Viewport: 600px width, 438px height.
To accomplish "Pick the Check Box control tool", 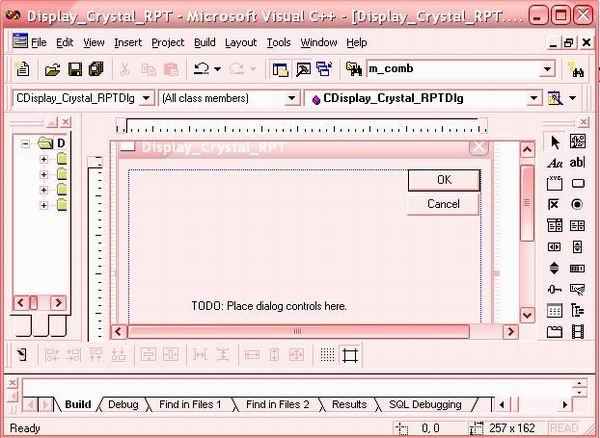I will (x=554, y=204).
